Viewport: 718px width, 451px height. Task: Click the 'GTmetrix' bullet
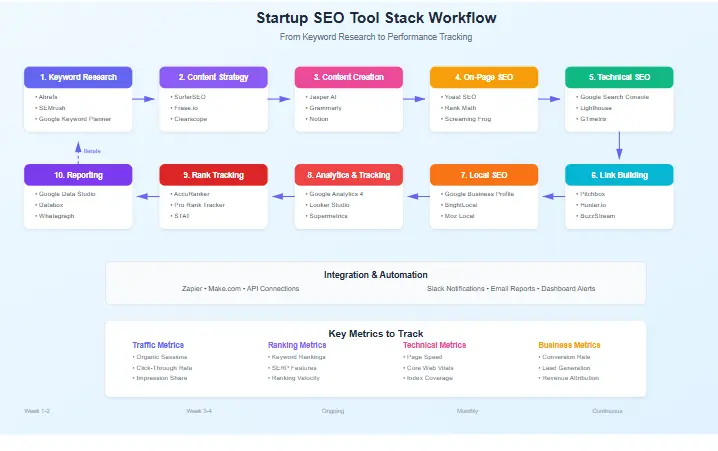[x=591, y=119]
